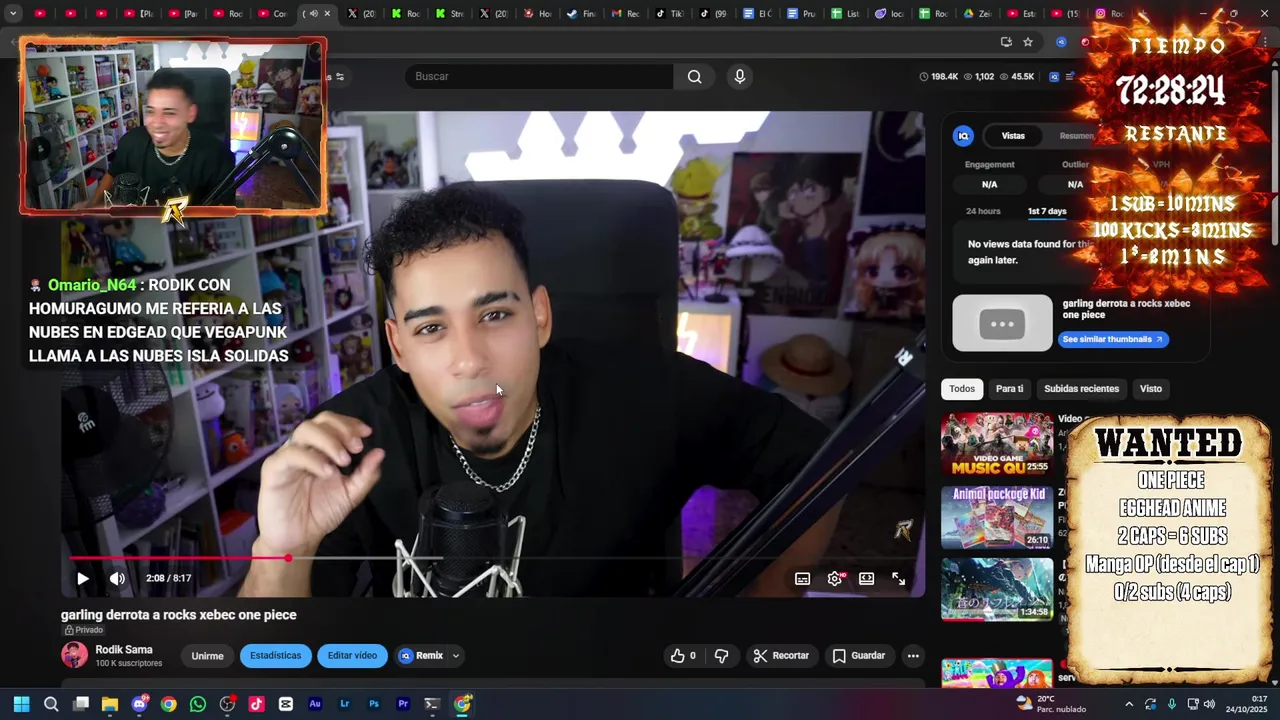The height and width of the screenshot is (720, 1280).
Task: Start voice search with the microphone icon
Action: (x=740, y=77)
